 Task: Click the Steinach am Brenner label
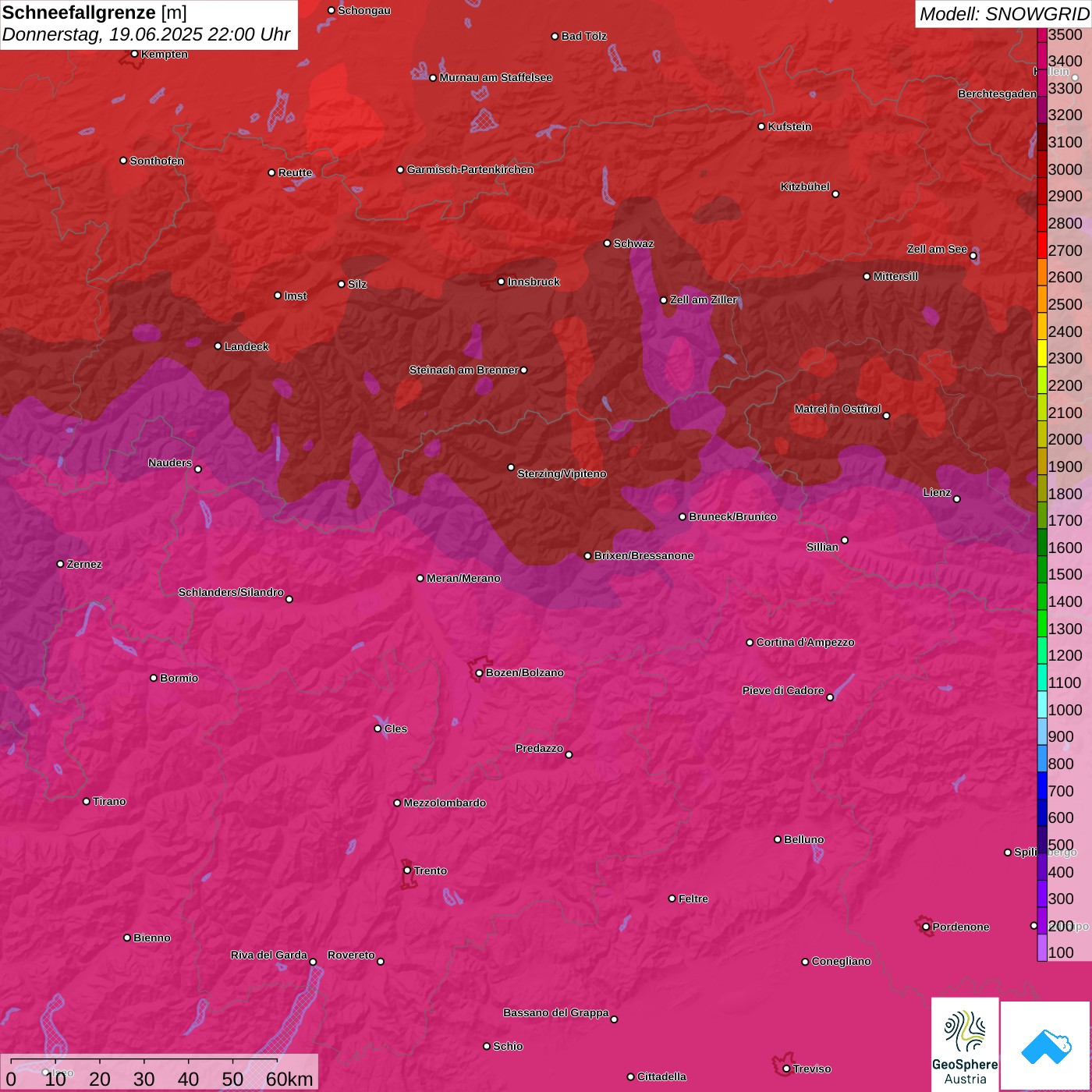pos(463,370)
